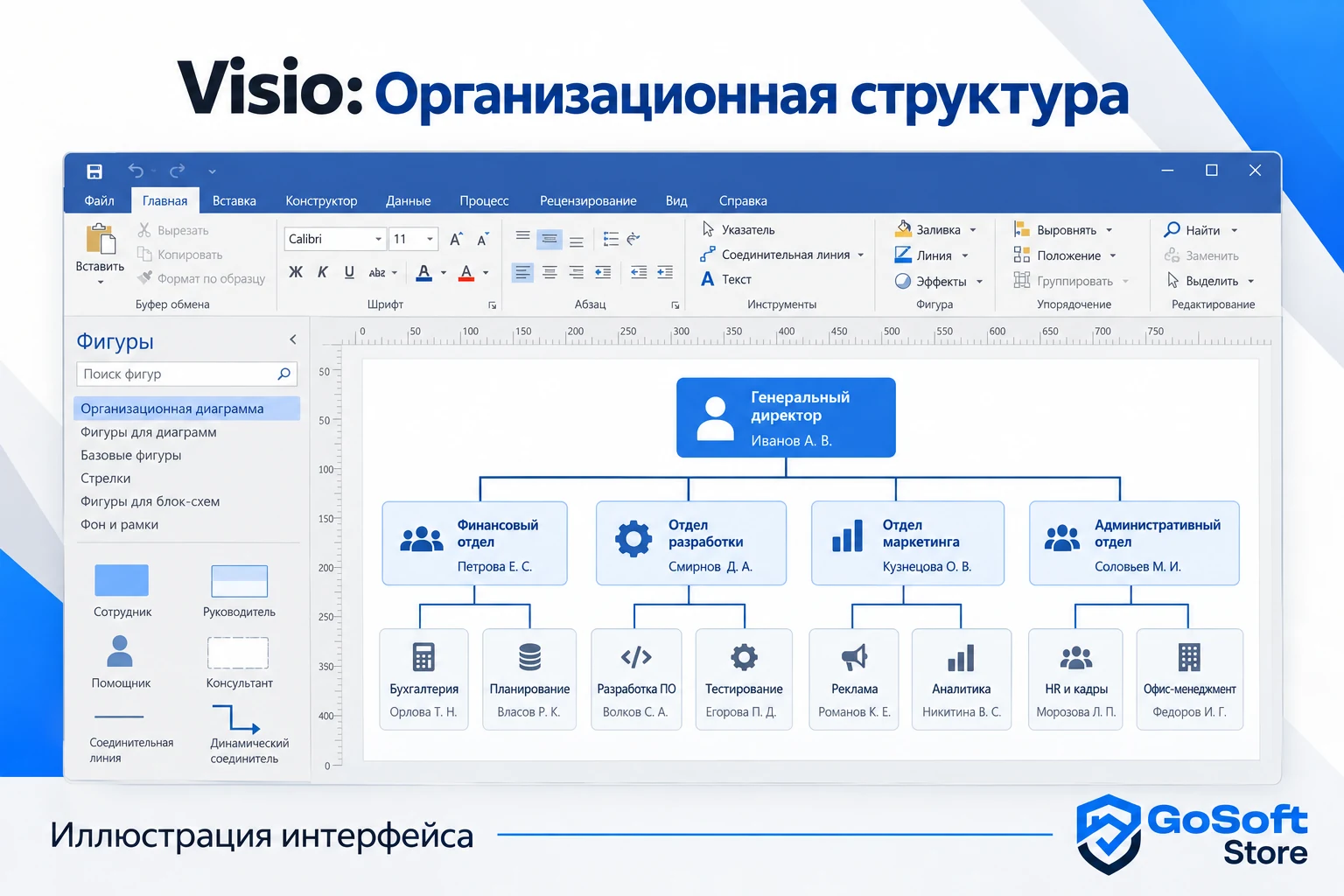Pick the Сотрудник shape from the stencil

coord(122,591)
